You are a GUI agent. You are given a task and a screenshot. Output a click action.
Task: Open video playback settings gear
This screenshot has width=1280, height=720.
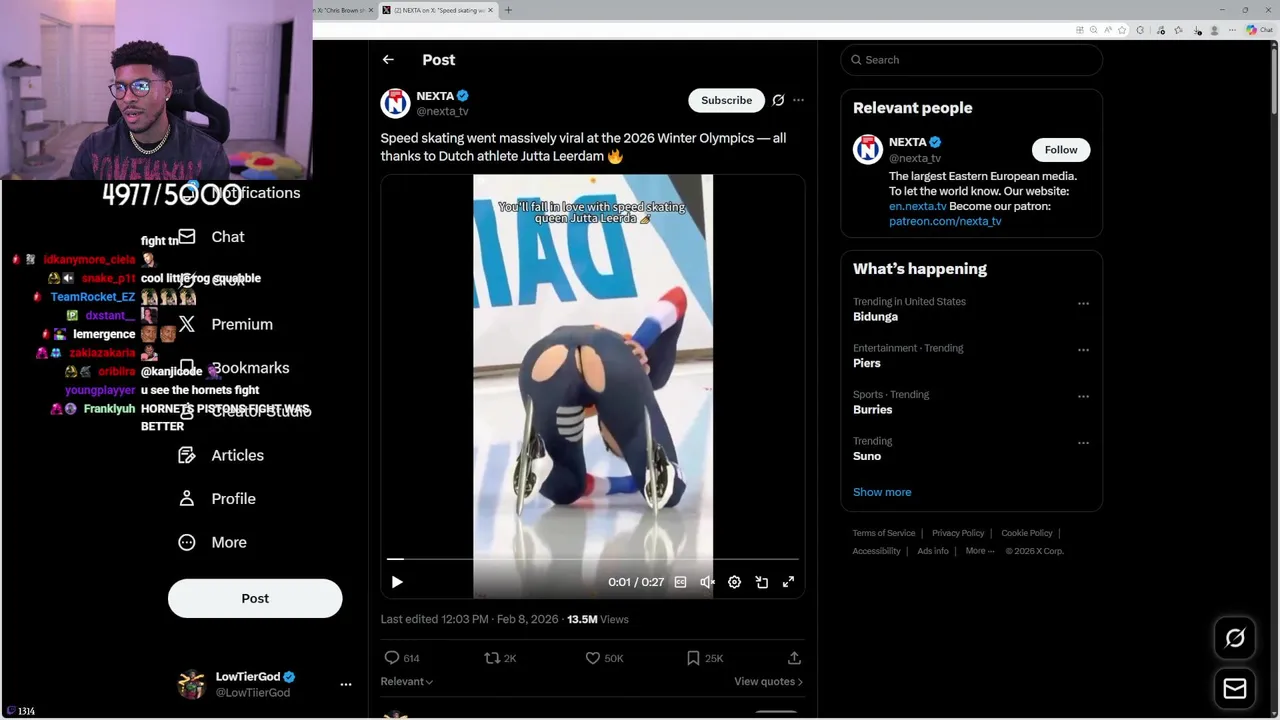734,582
